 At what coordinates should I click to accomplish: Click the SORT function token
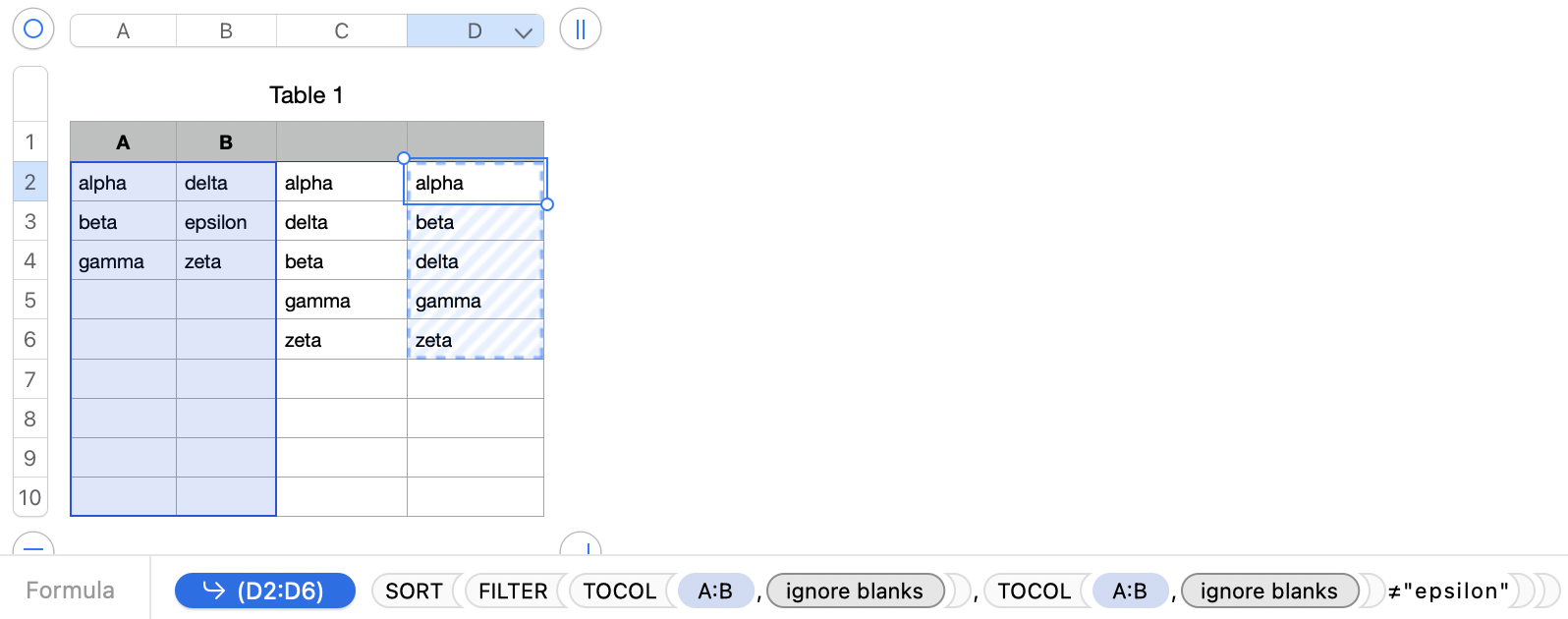[414, 591]
